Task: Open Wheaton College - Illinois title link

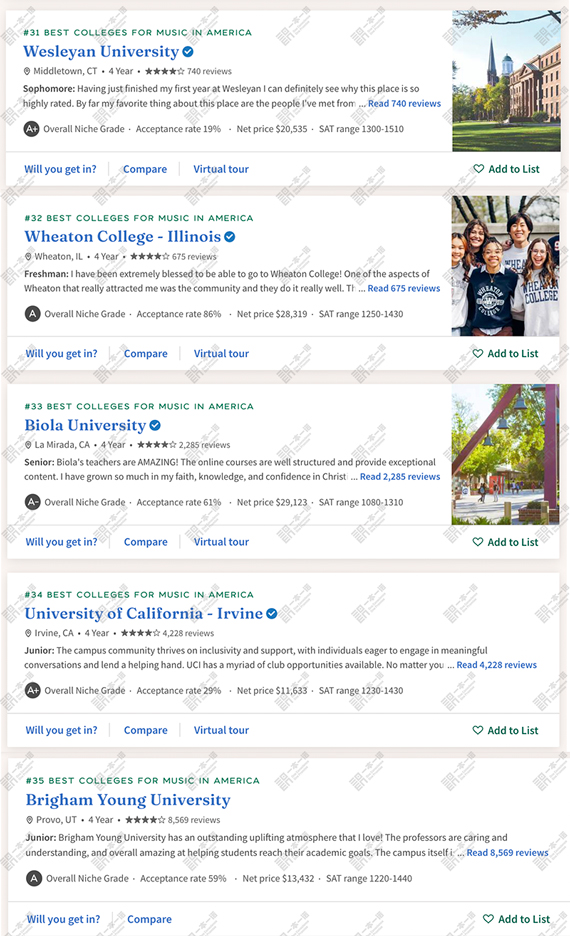Action: (122, 237)
